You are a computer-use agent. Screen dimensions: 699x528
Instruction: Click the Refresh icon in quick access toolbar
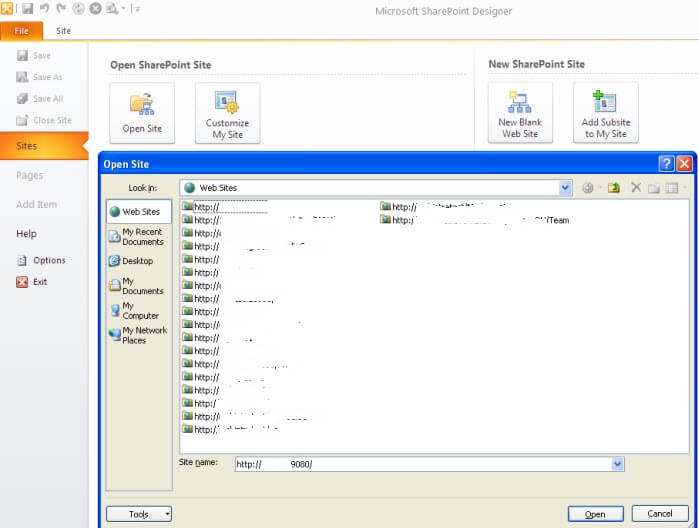[x=78, y=8]
